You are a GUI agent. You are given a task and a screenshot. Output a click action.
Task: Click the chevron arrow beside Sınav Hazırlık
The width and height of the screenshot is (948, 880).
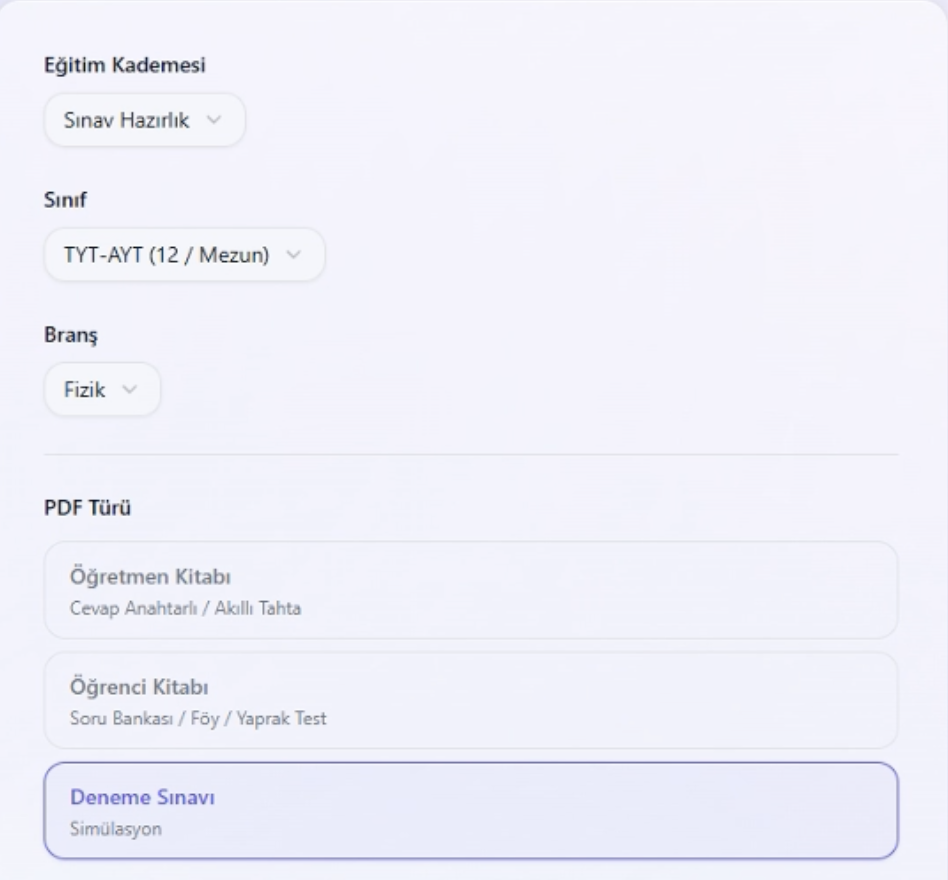213,120
